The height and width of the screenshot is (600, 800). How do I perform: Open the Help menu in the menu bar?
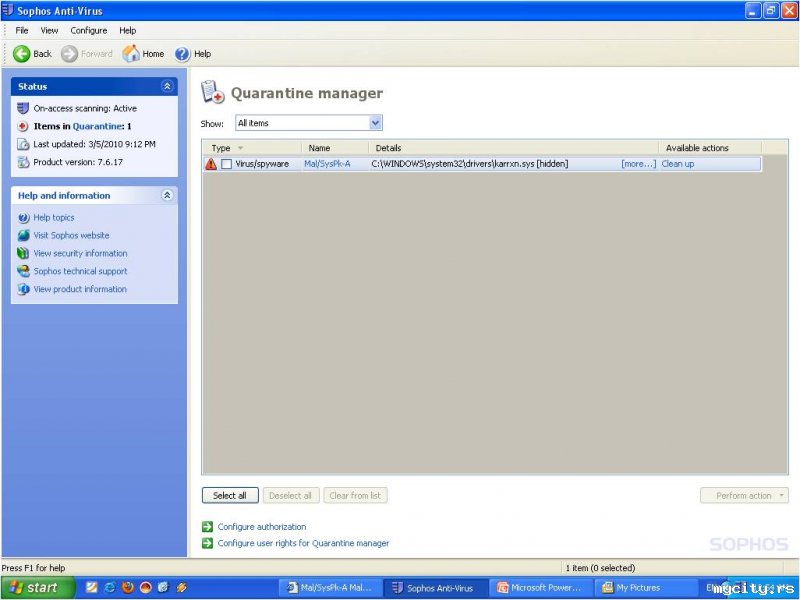pos(128,31)
